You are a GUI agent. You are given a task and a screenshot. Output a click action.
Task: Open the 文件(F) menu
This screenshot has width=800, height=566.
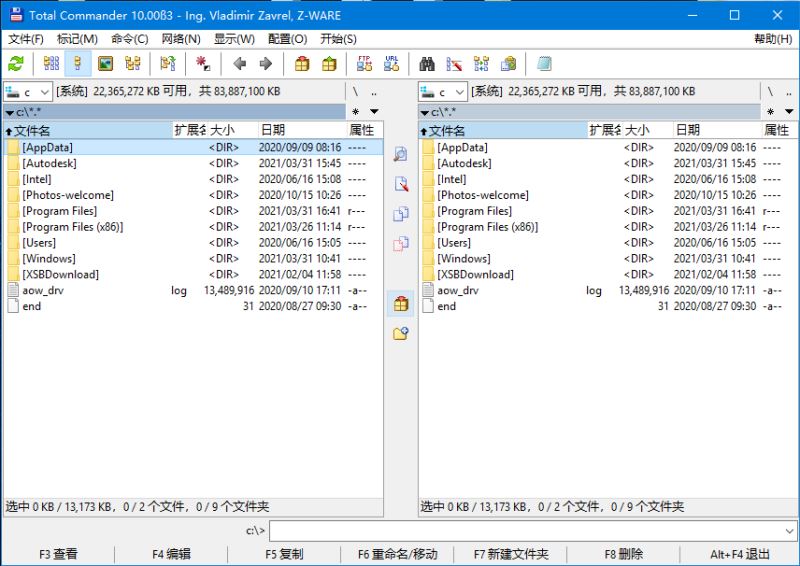click(x=26, y=39)
